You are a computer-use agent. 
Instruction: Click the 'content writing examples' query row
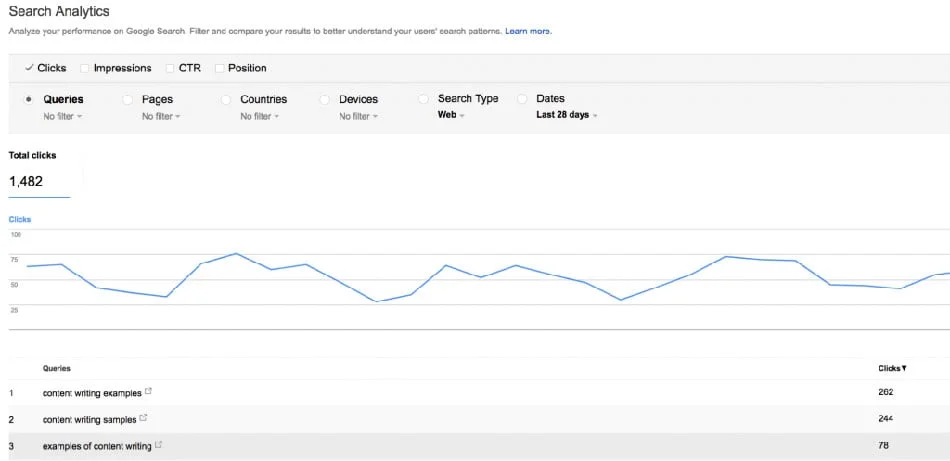click(x=92, y=393)
